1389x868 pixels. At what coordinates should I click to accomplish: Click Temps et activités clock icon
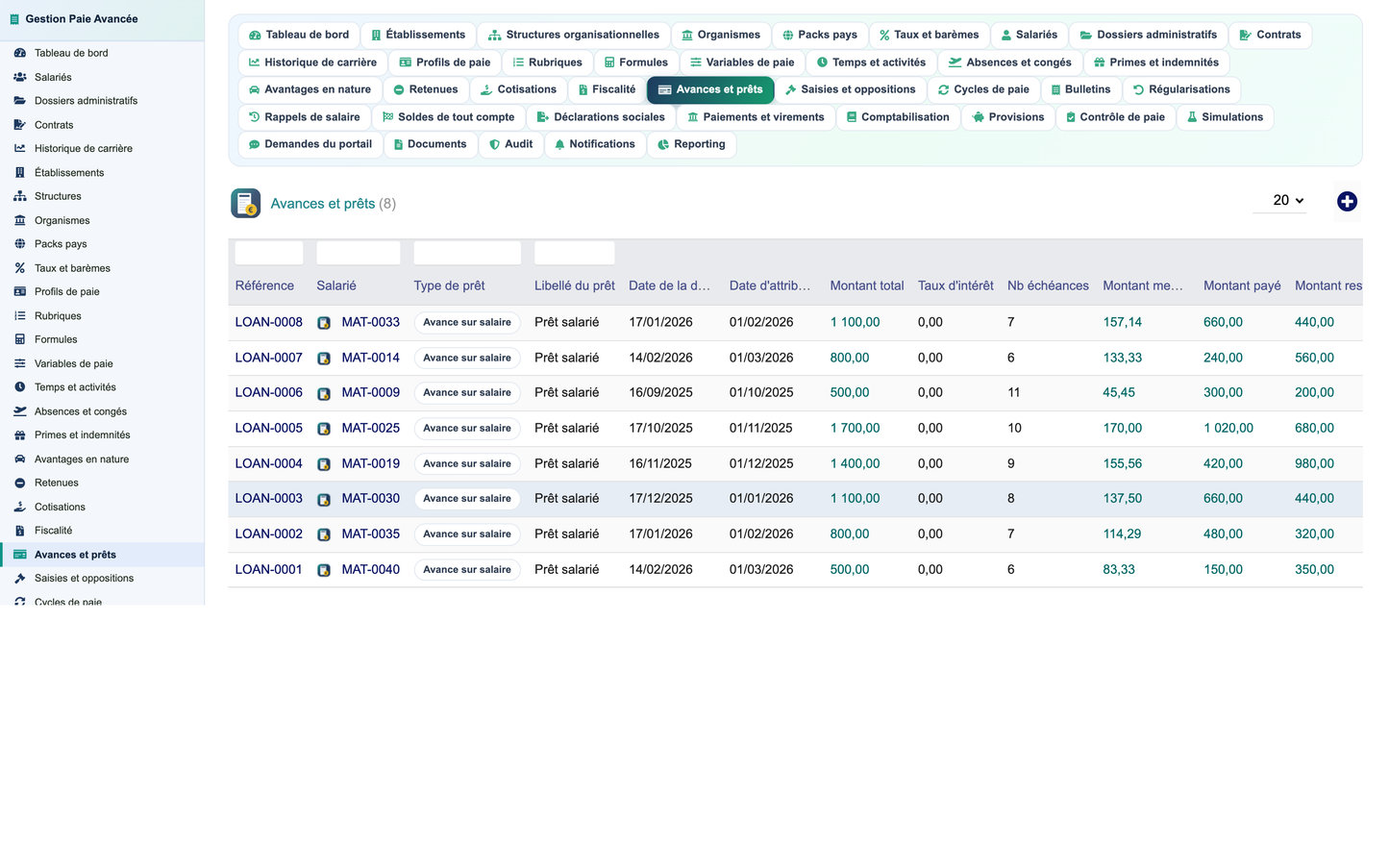[x=822, y=62]
